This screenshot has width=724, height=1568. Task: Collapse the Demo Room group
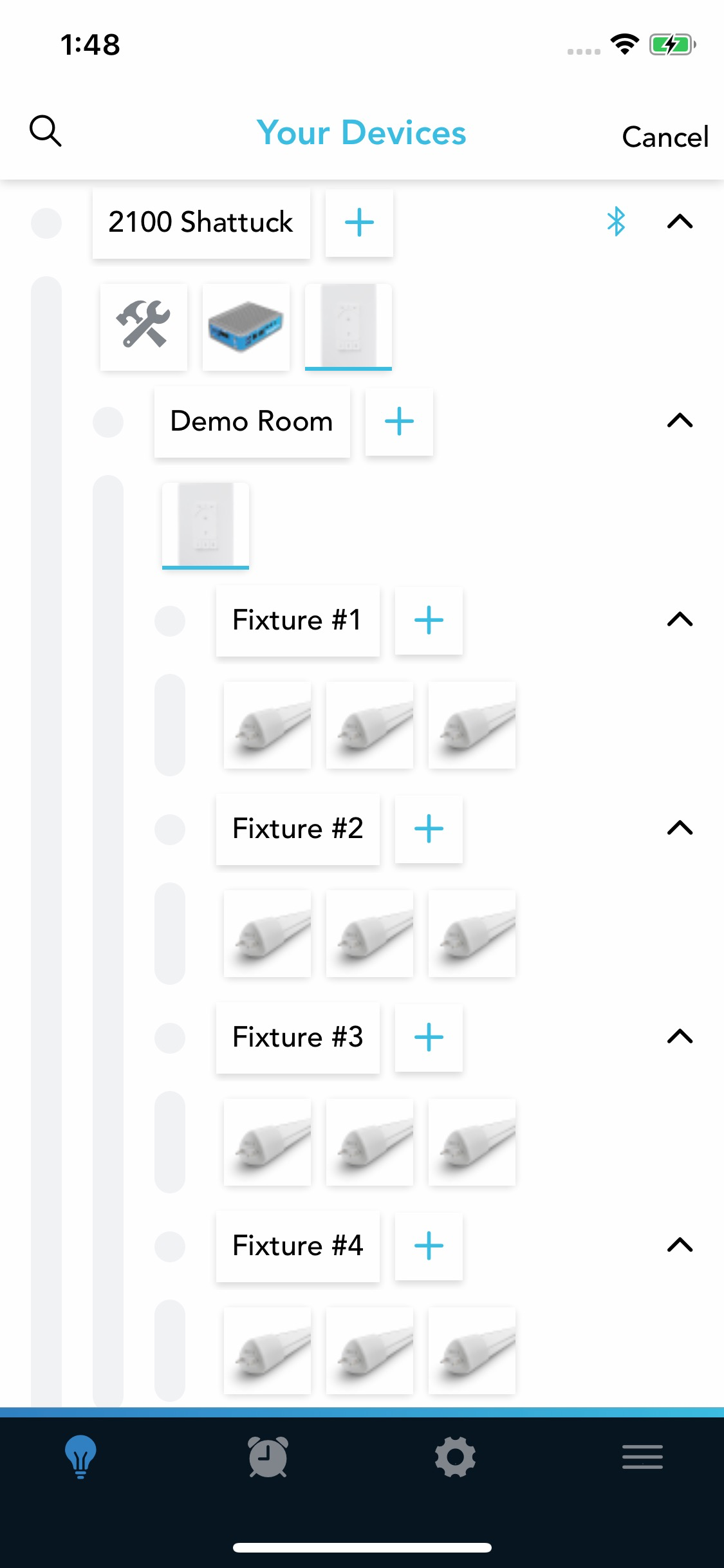click(x=680, y=421)
